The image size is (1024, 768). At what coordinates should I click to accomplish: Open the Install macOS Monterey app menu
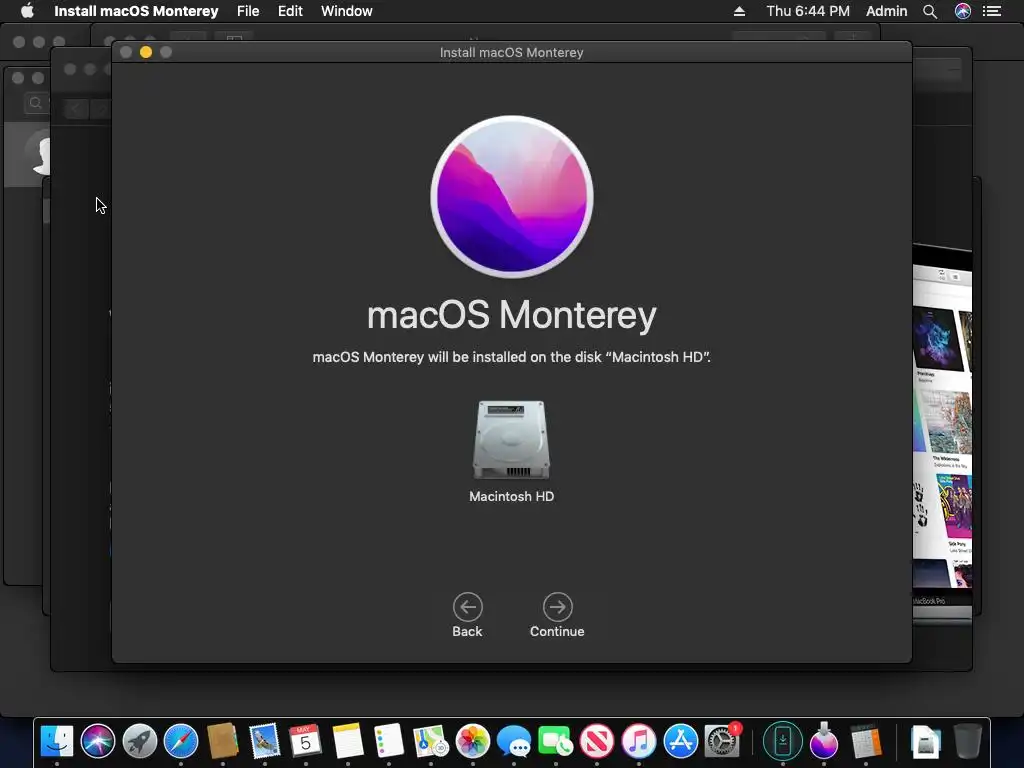(136, 11)
